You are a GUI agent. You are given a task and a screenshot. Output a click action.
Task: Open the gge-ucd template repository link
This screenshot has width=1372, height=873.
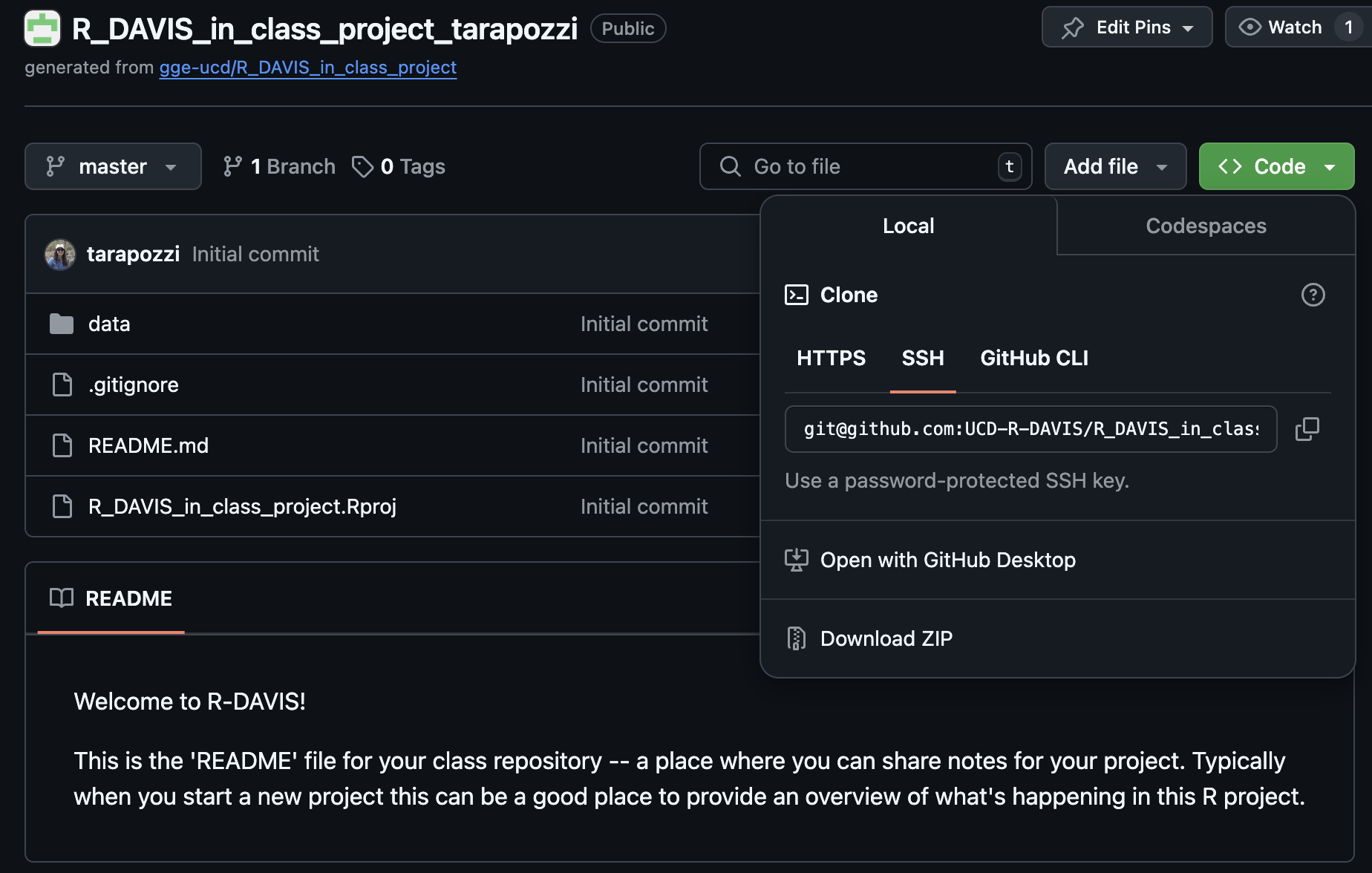click(307, 68)
